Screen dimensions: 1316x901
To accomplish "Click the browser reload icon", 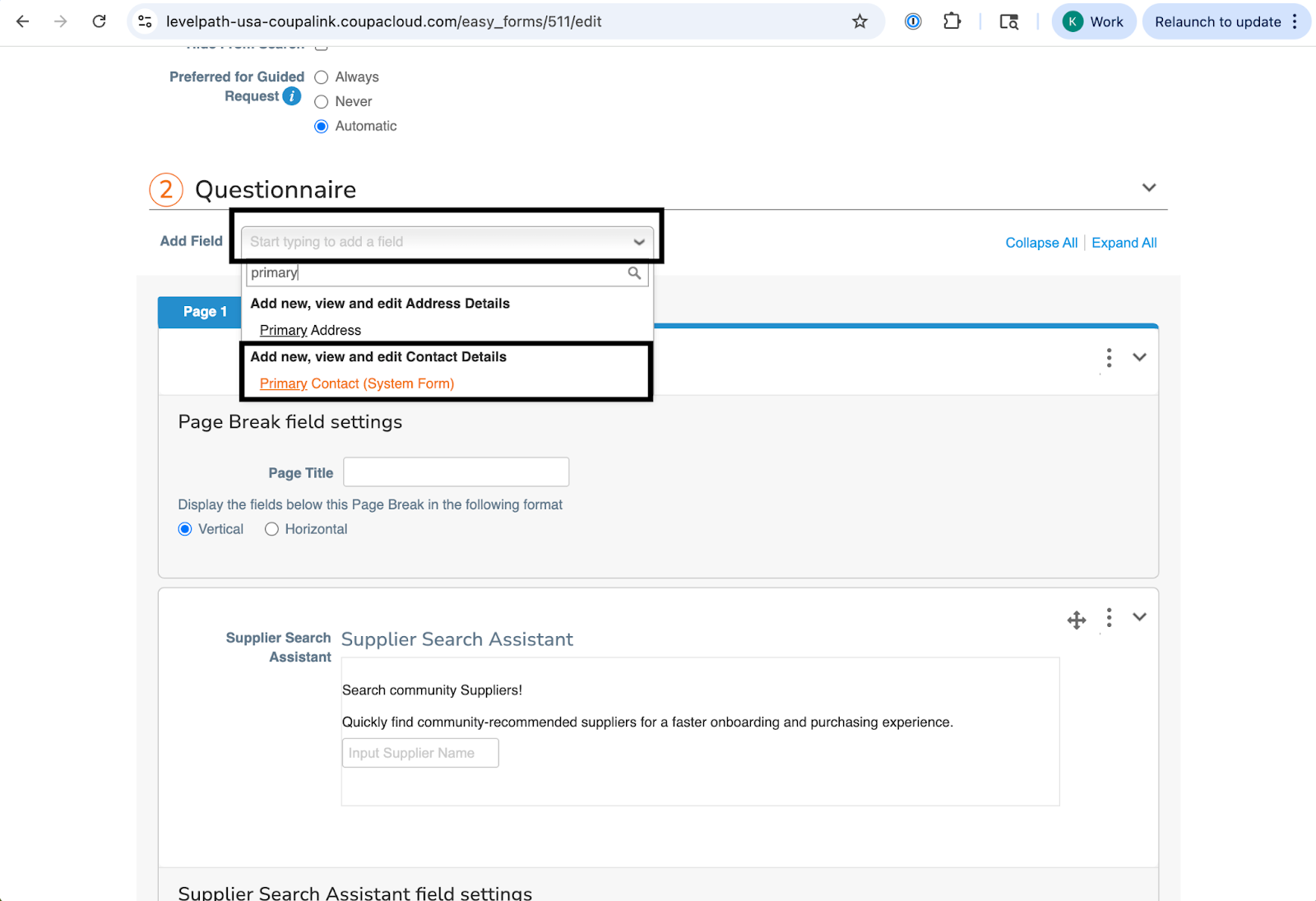I will [99, 21].
